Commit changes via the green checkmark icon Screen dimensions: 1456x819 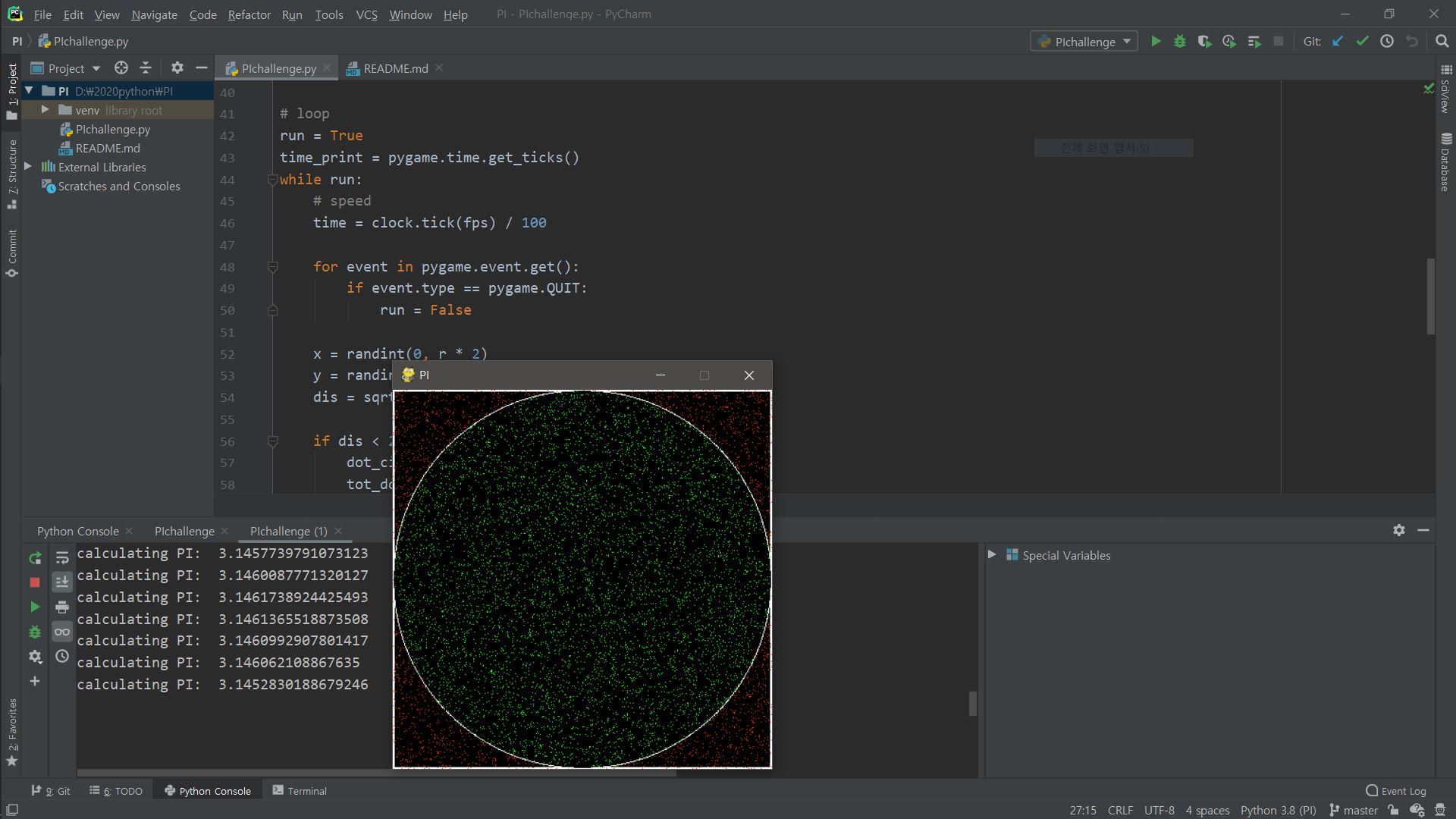(1363, 42)
